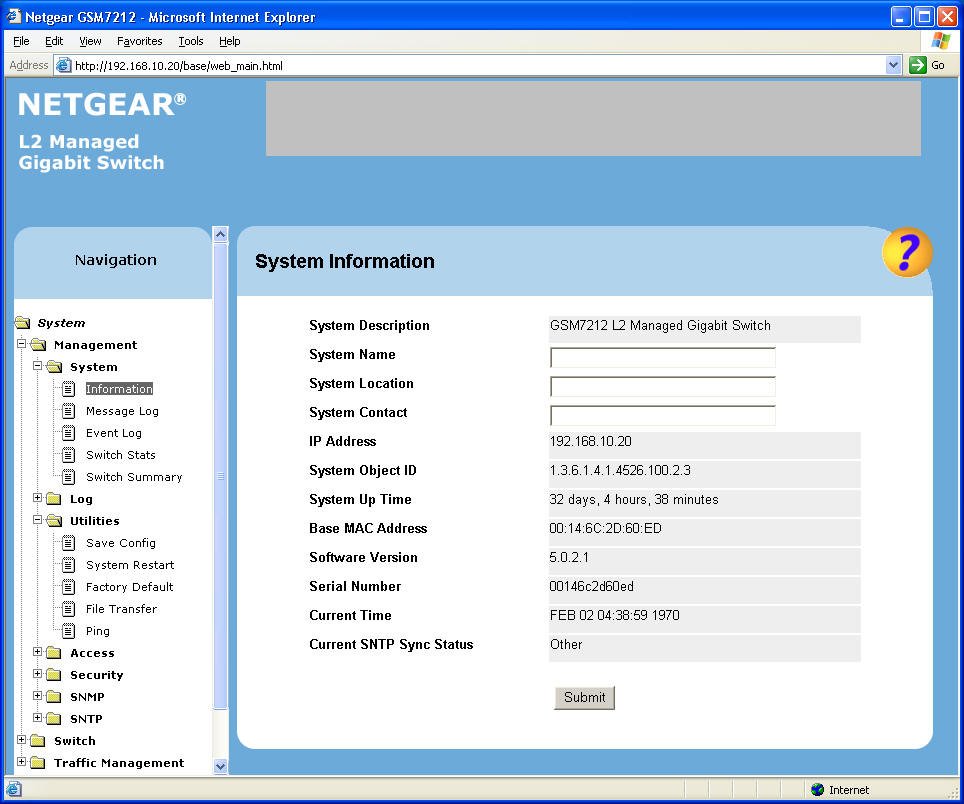Open the Help menu
Viewport: 964px width, 804px height.
coord(229,41)
